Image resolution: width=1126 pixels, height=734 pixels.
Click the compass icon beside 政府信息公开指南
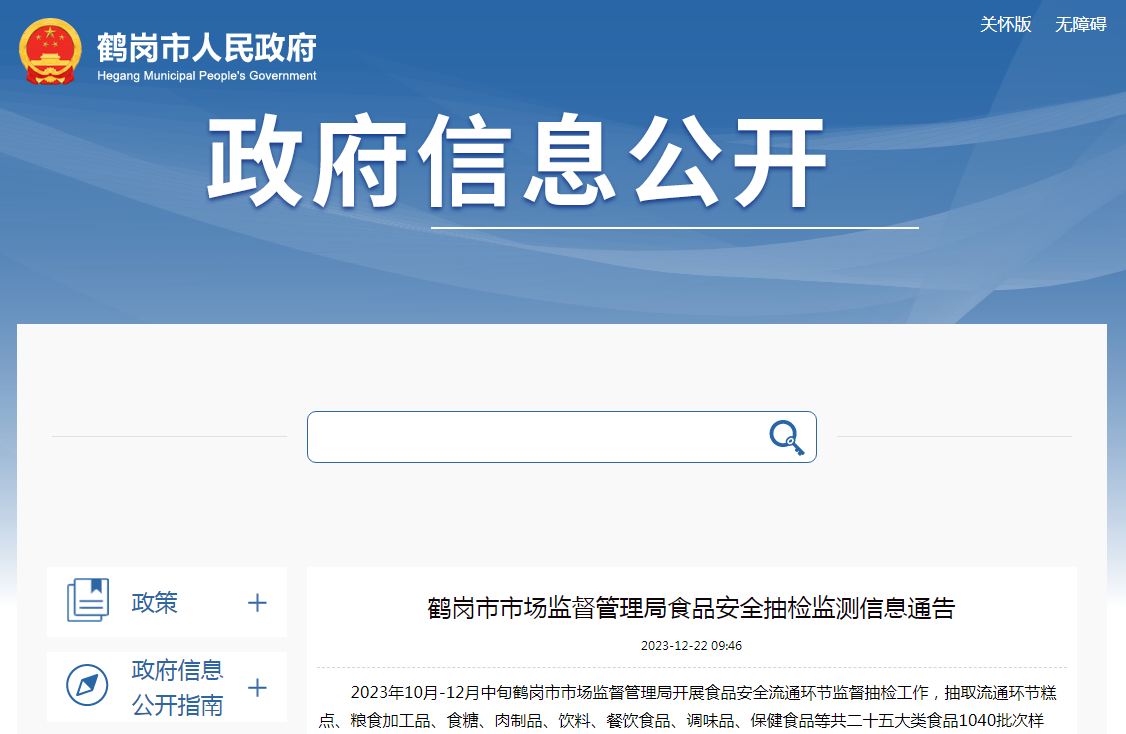tap(87, 685)
